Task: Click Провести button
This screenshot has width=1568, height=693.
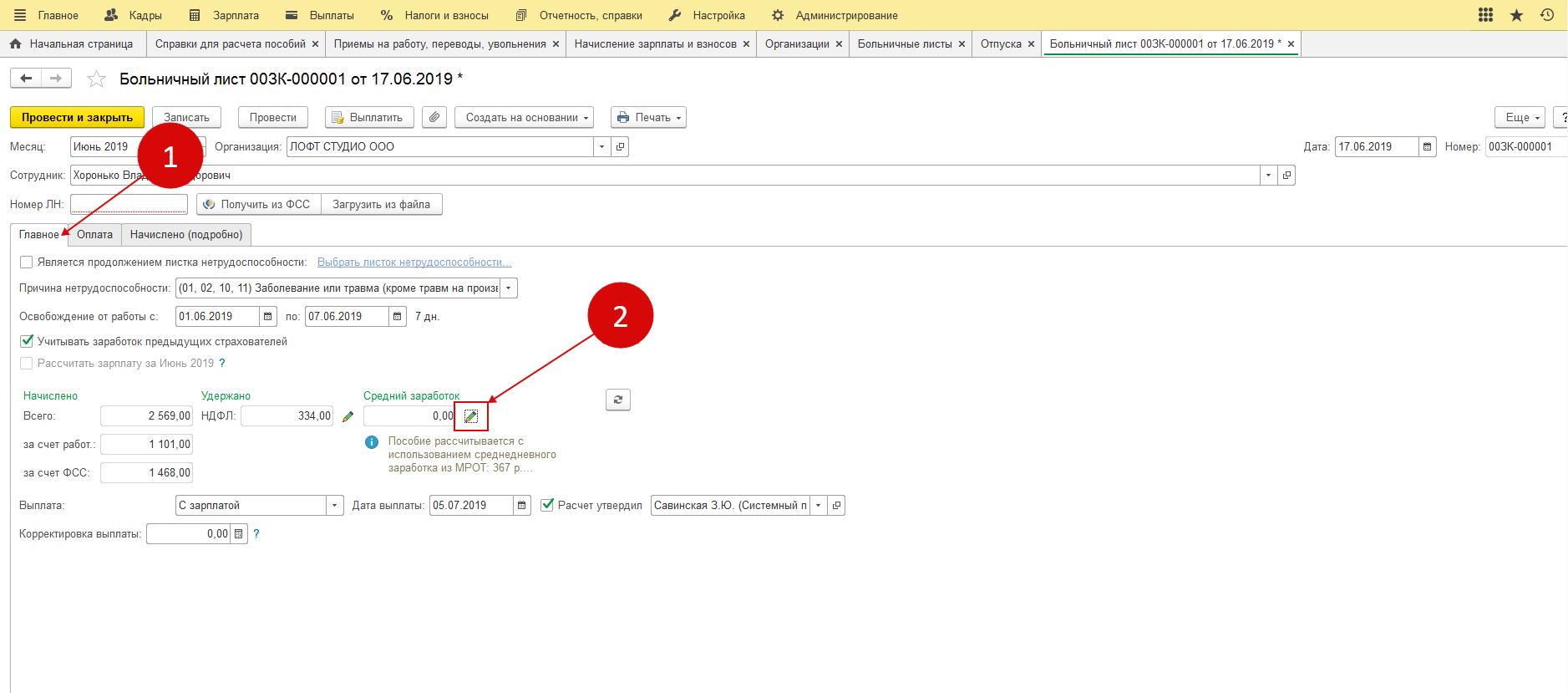Action: 273,117
